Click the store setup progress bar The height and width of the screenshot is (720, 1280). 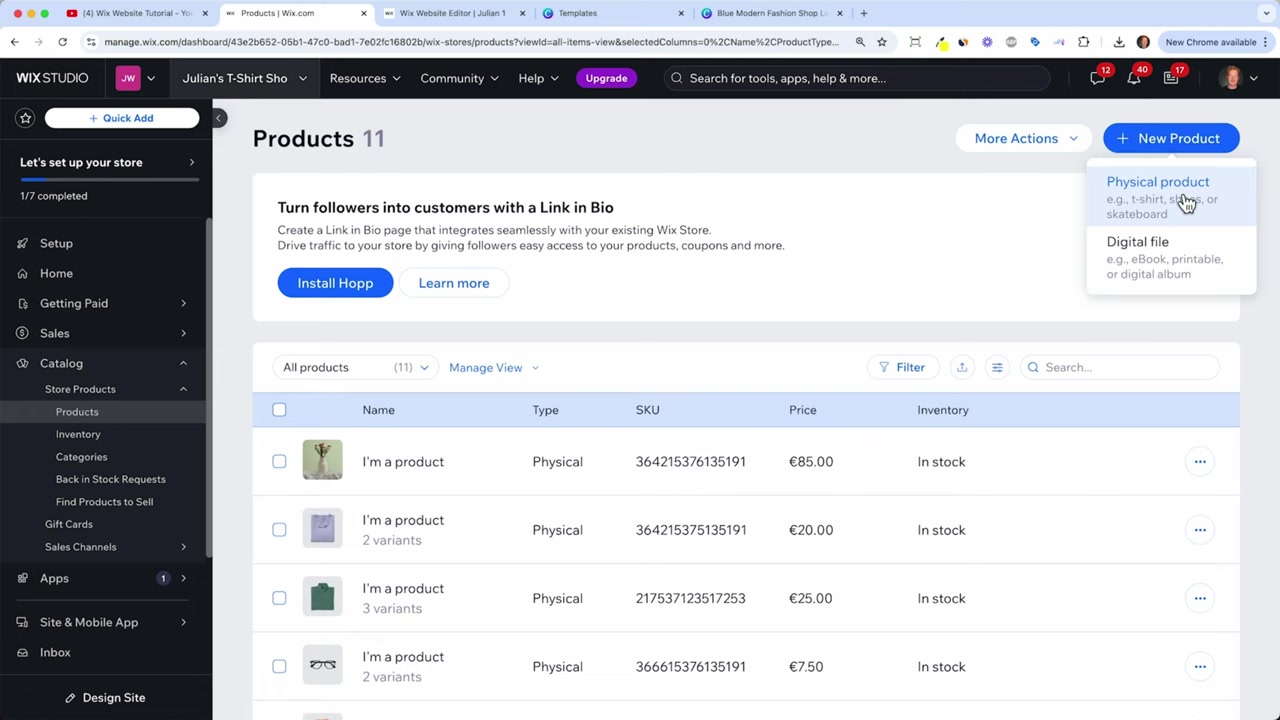(109, 180)
